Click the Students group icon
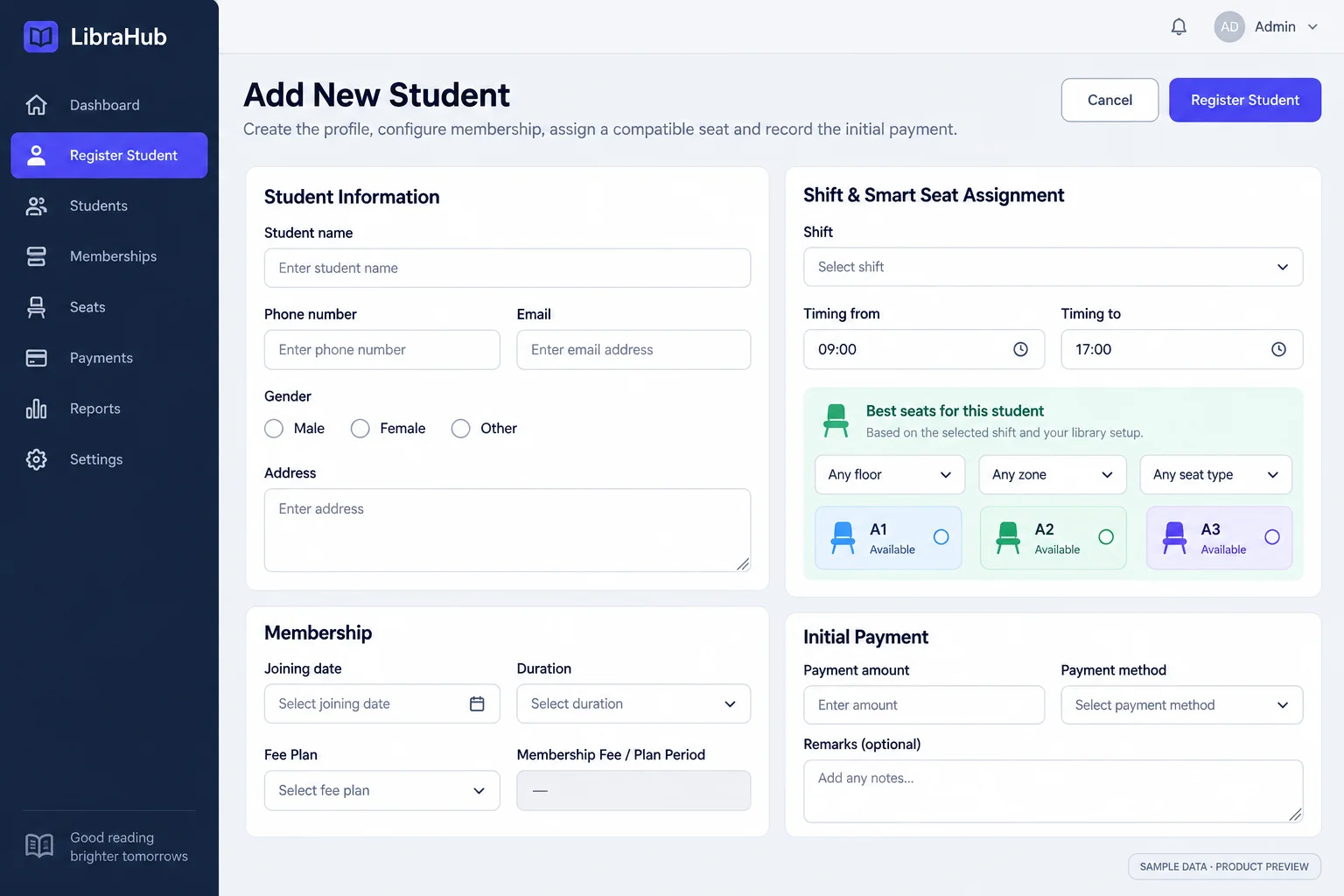Viewport: 1344px width, 896px height. (36, 206)
